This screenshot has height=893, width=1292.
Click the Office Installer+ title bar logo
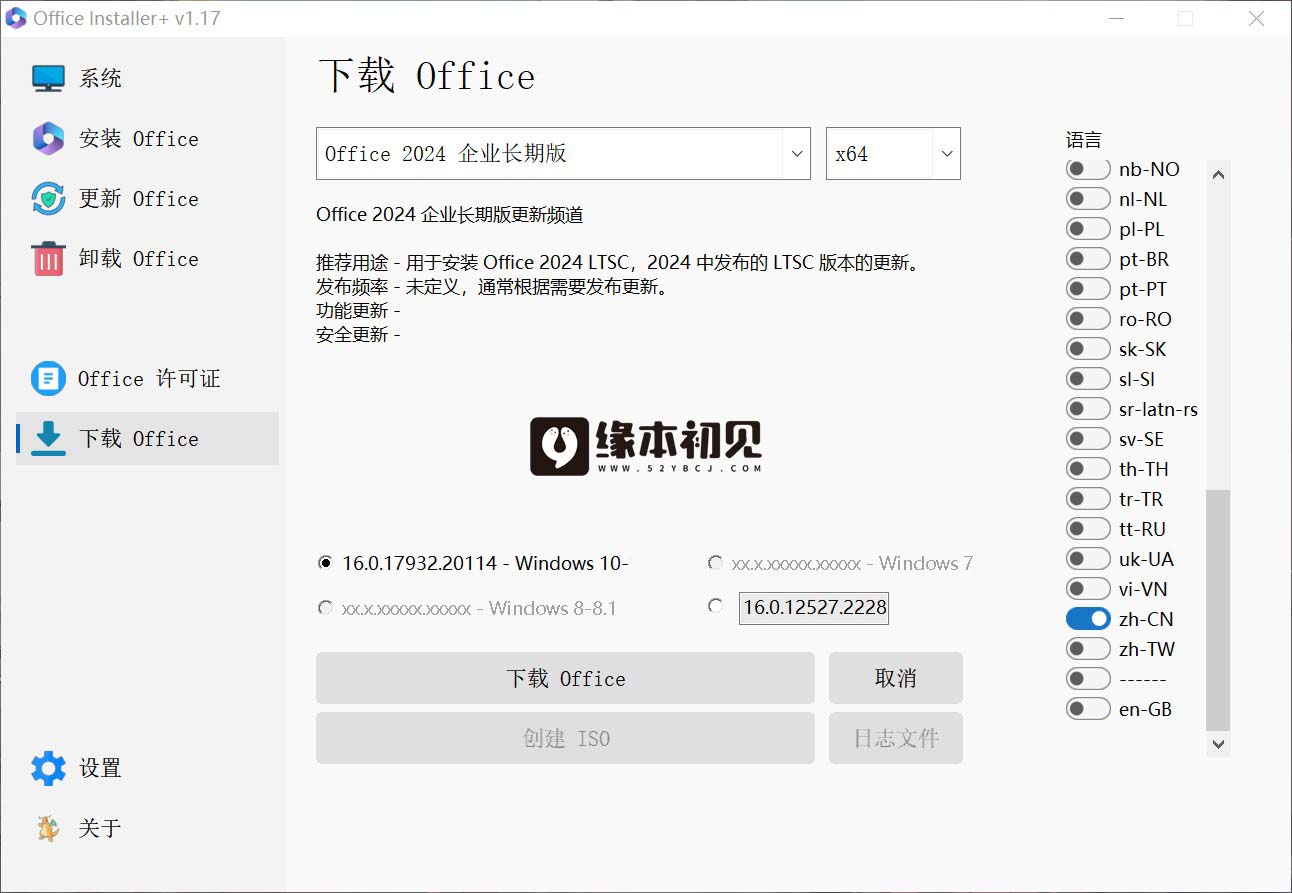(x=16, y=18)
